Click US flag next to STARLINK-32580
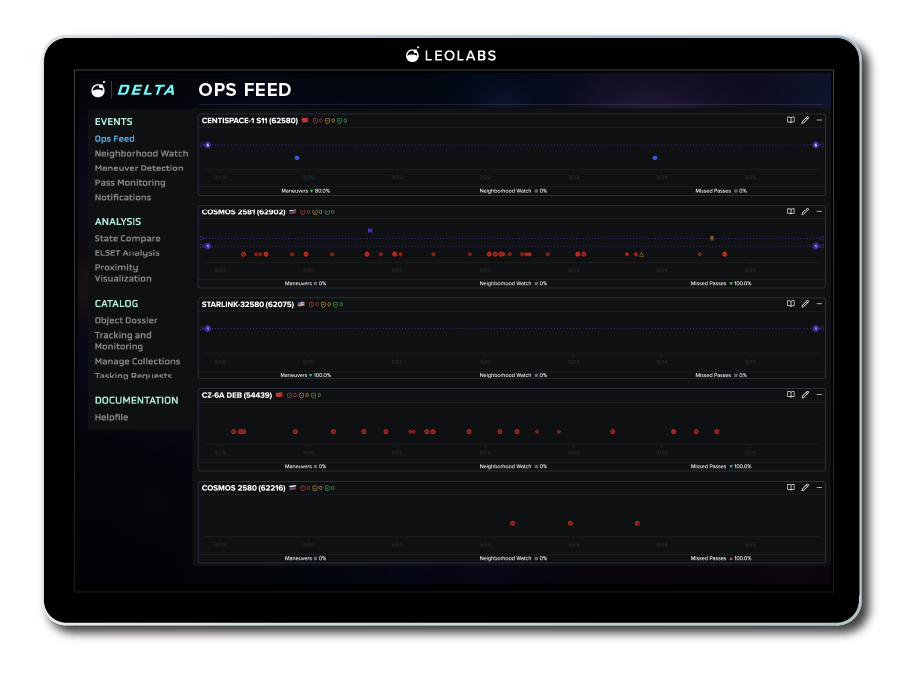Image resolution: width=904 pixels, height=678 pixels. coord(301,304)
